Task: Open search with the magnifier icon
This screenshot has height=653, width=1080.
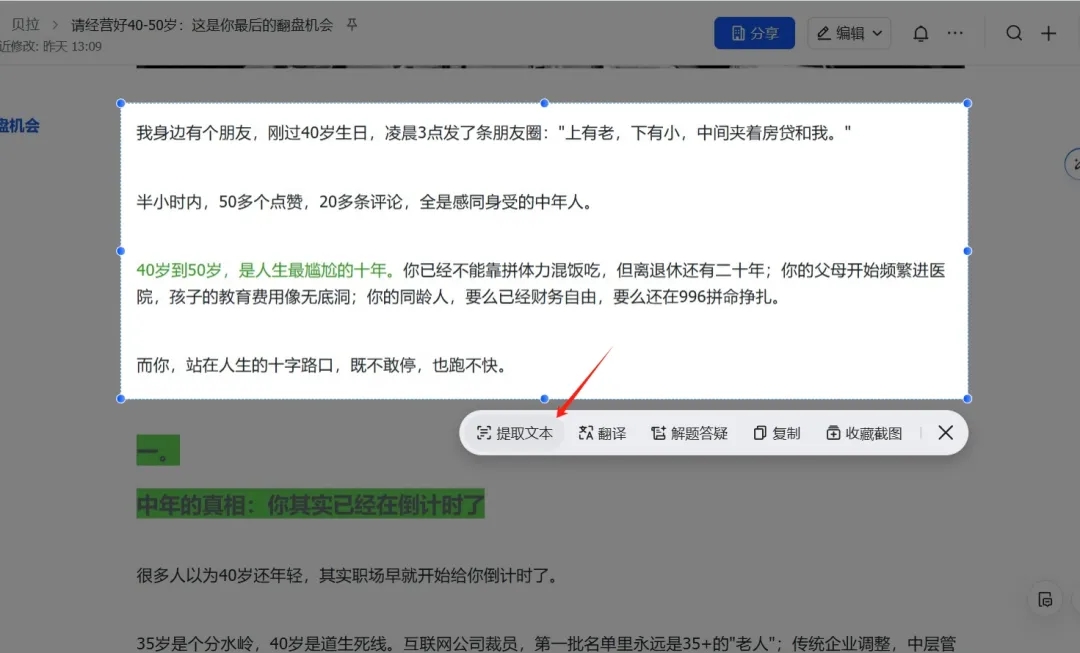Action: [x=1014, y=32]
